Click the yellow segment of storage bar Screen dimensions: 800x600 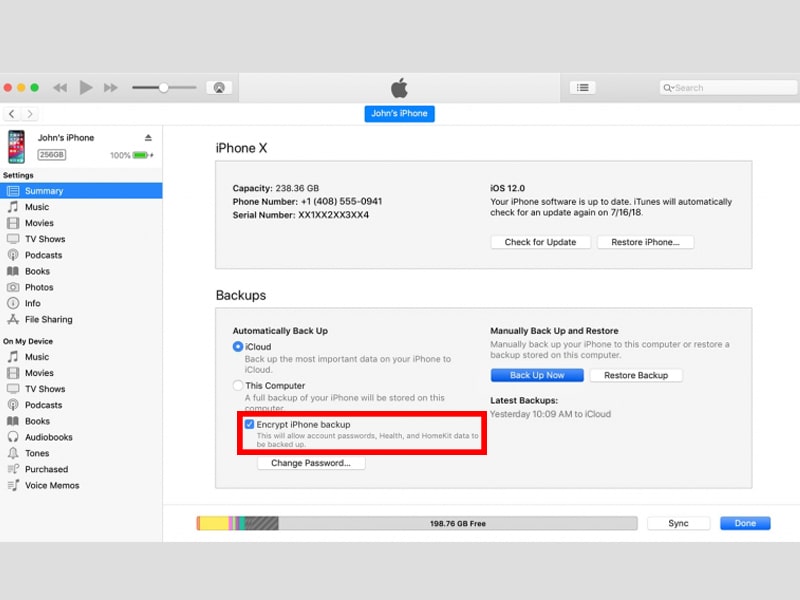[x=214, y=523]
